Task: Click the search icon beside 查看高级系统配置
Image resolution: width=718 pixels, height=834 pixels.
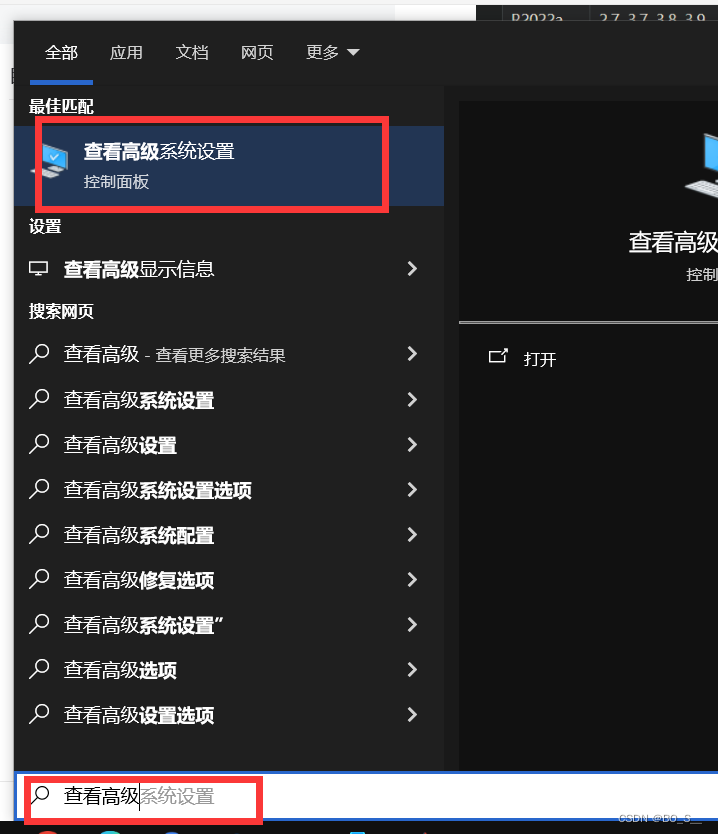Action: click(39, 534)
